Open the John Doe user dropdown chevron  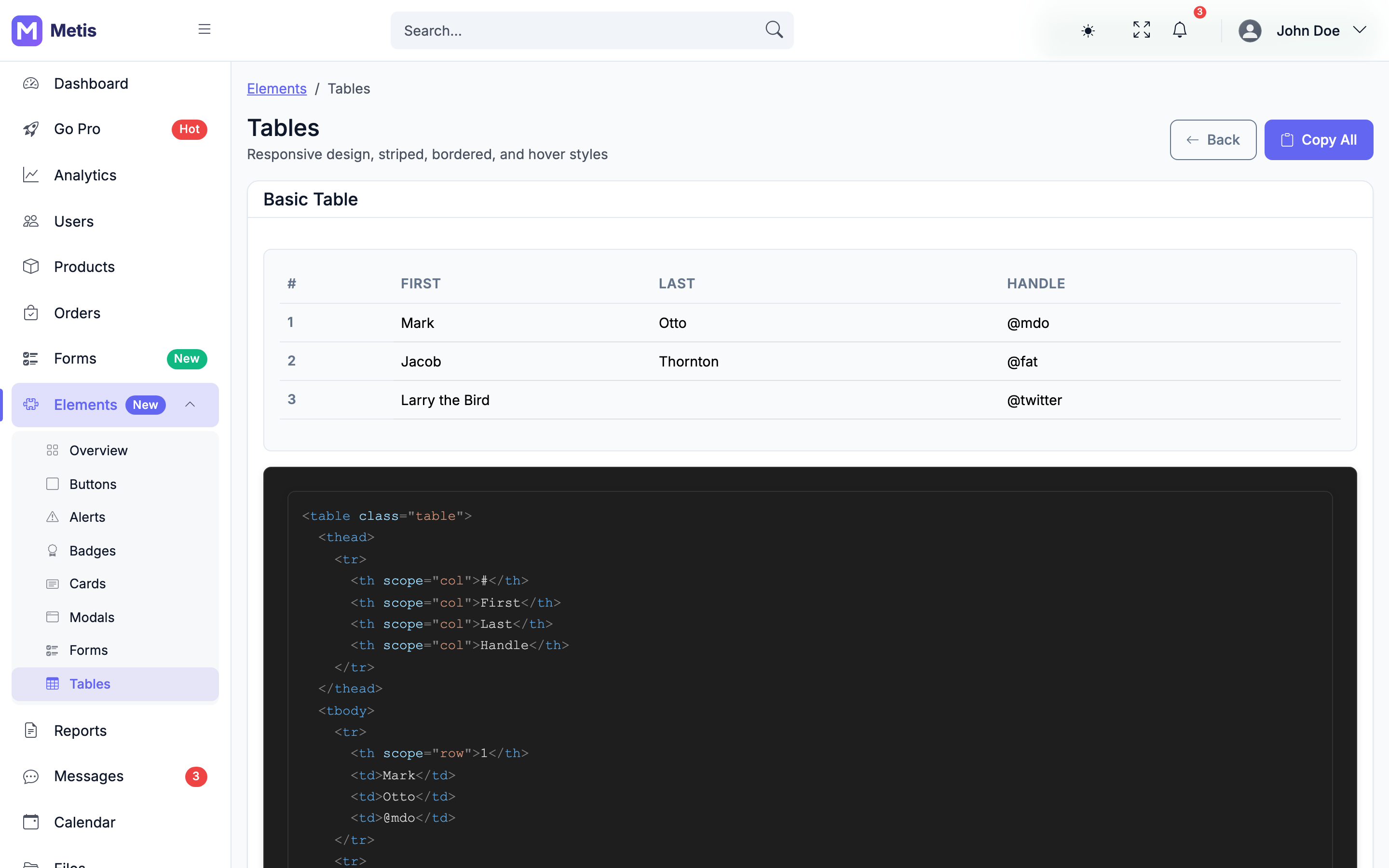1359,30
